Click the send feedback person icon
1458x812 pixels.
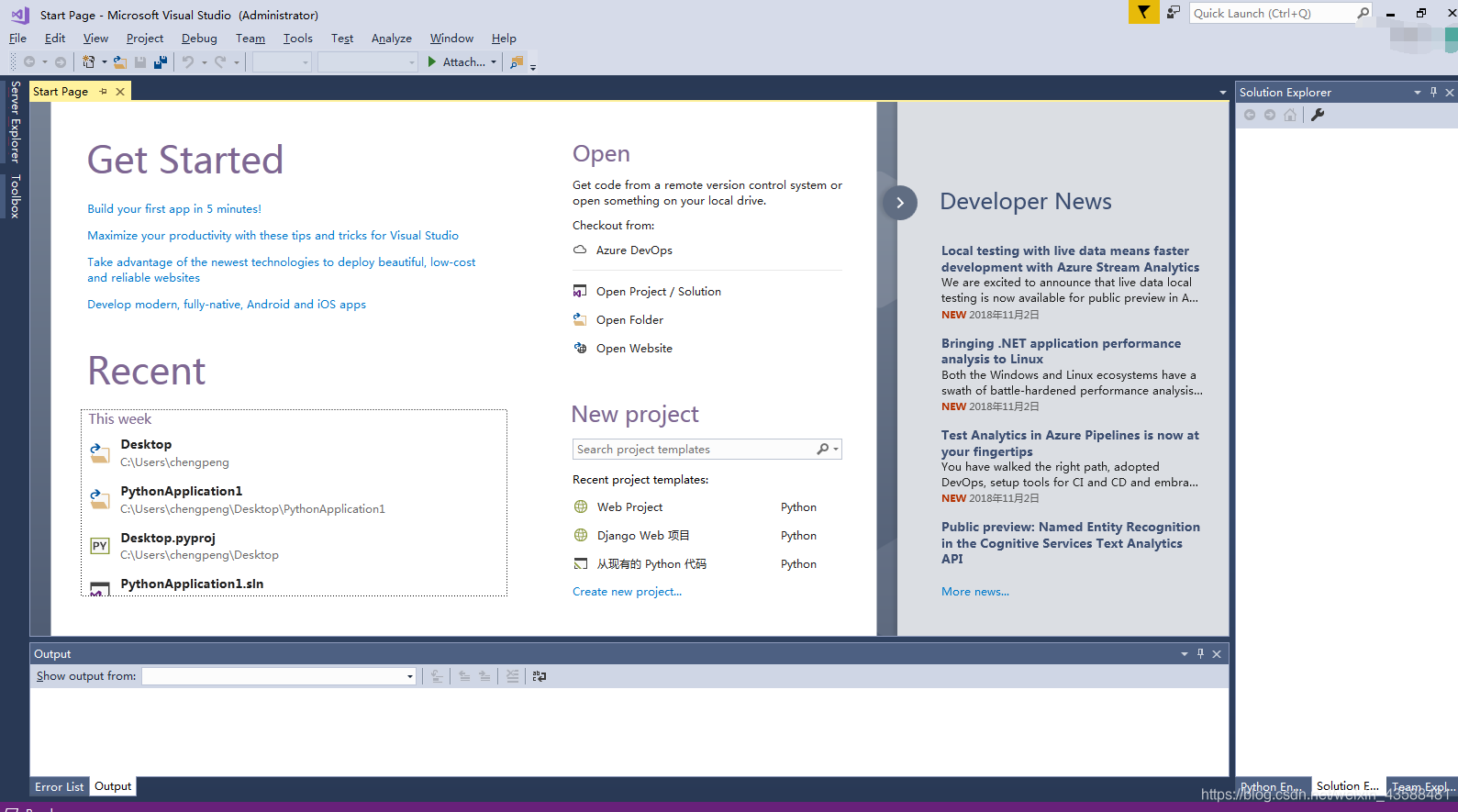click(x=1173, y=12)
